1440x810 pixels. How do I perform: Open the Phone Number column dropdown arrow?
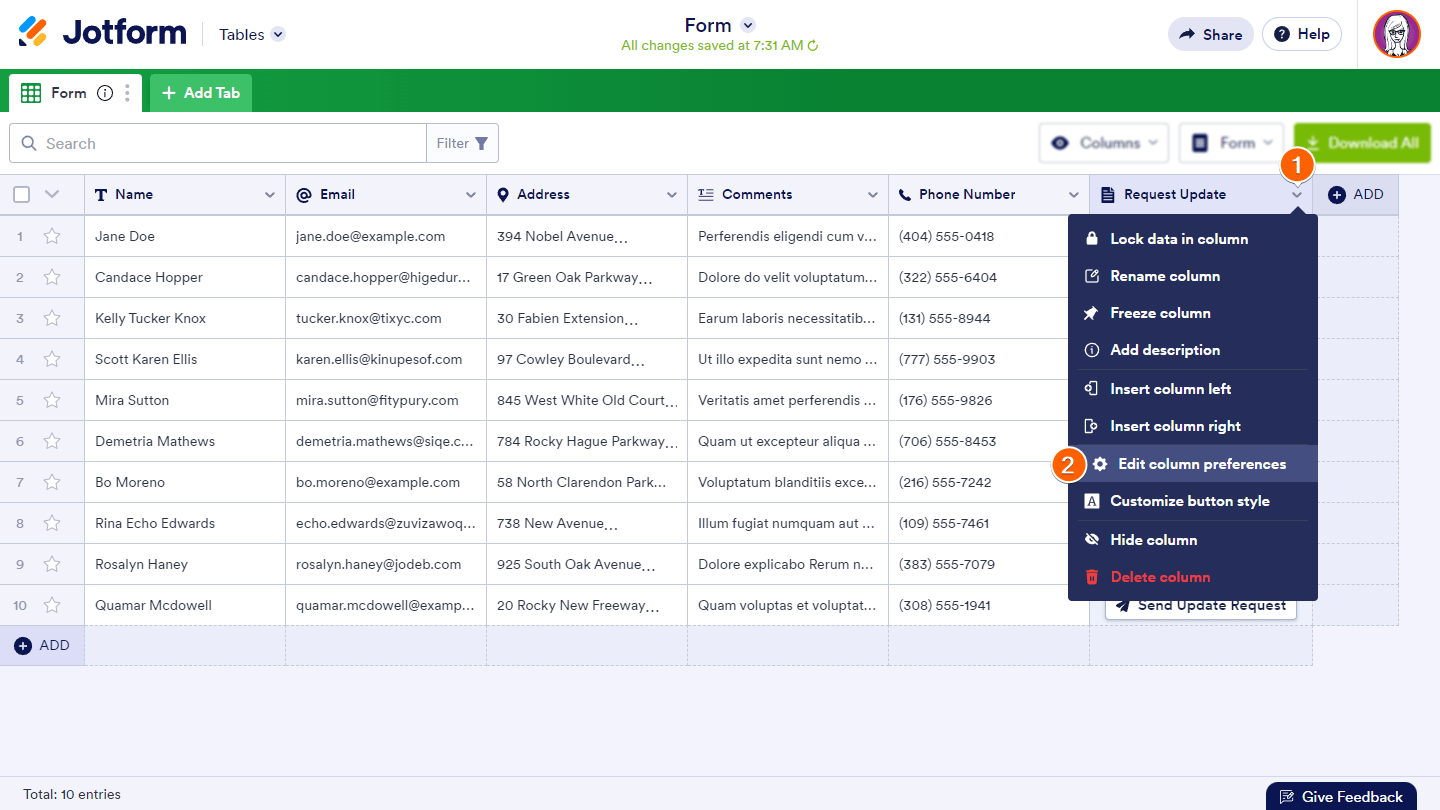(x=1073, y=195)
